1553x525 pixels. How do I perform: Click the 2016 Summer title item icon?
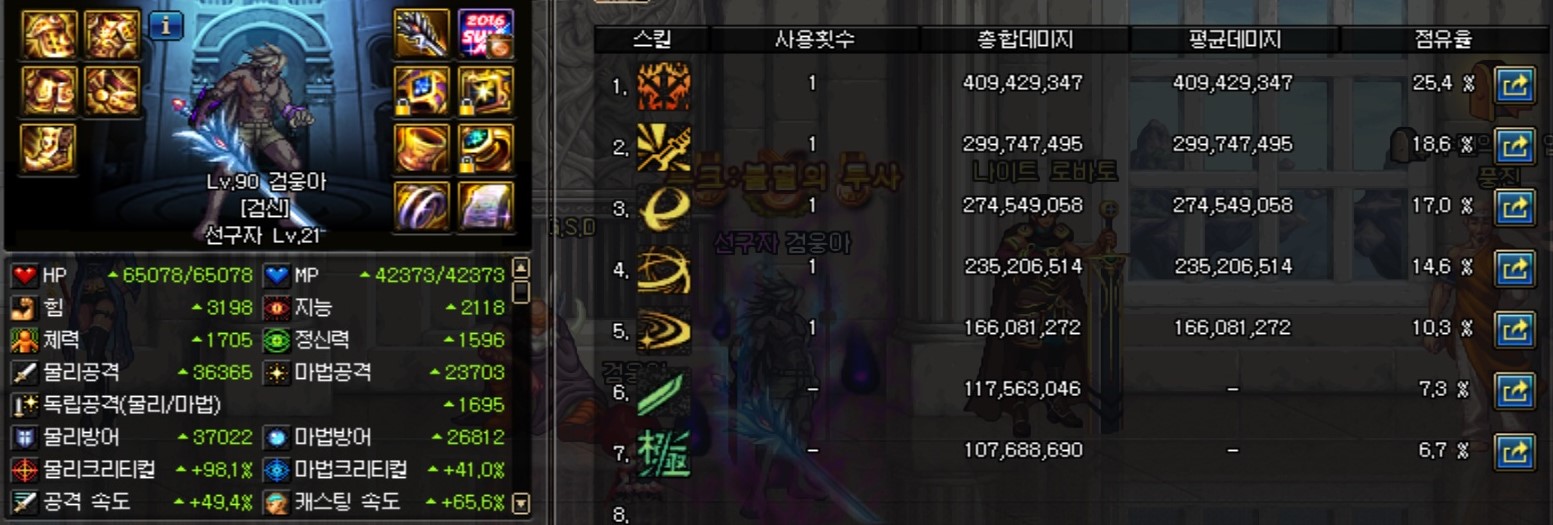pos(486,34)
